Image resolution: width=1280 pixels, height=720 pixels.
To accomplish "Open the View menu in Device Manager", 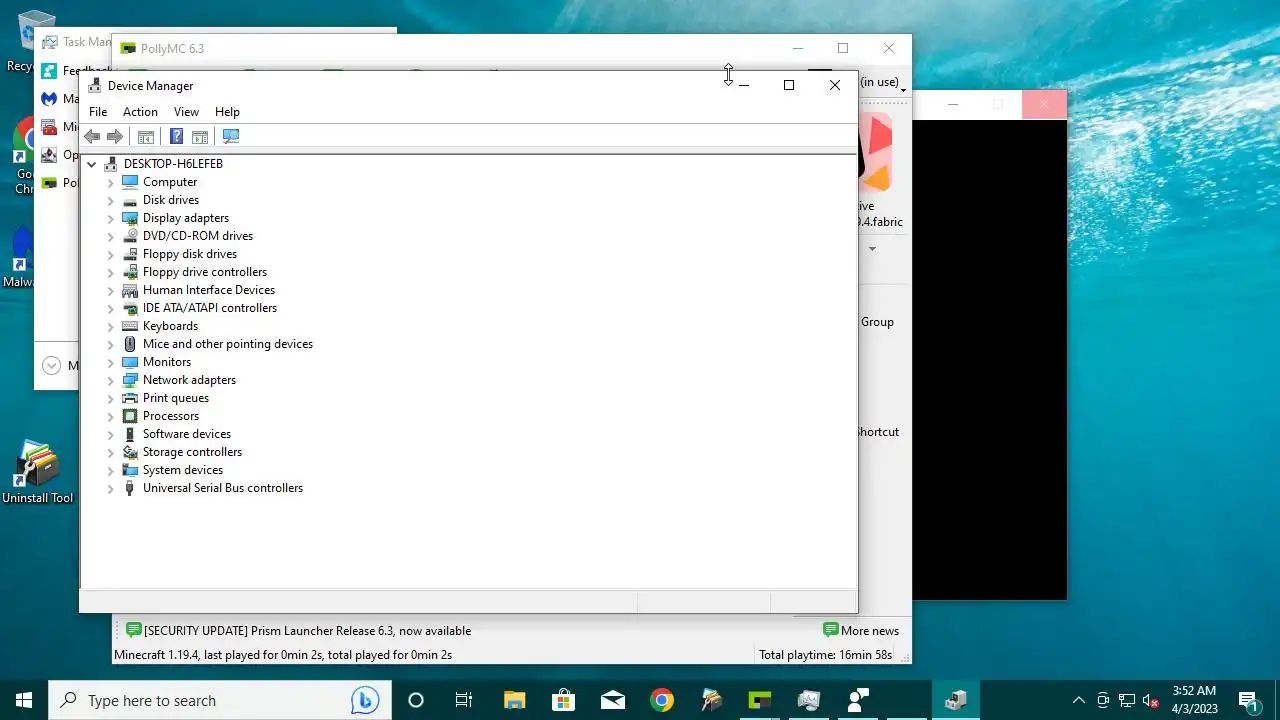I will 186,112.
